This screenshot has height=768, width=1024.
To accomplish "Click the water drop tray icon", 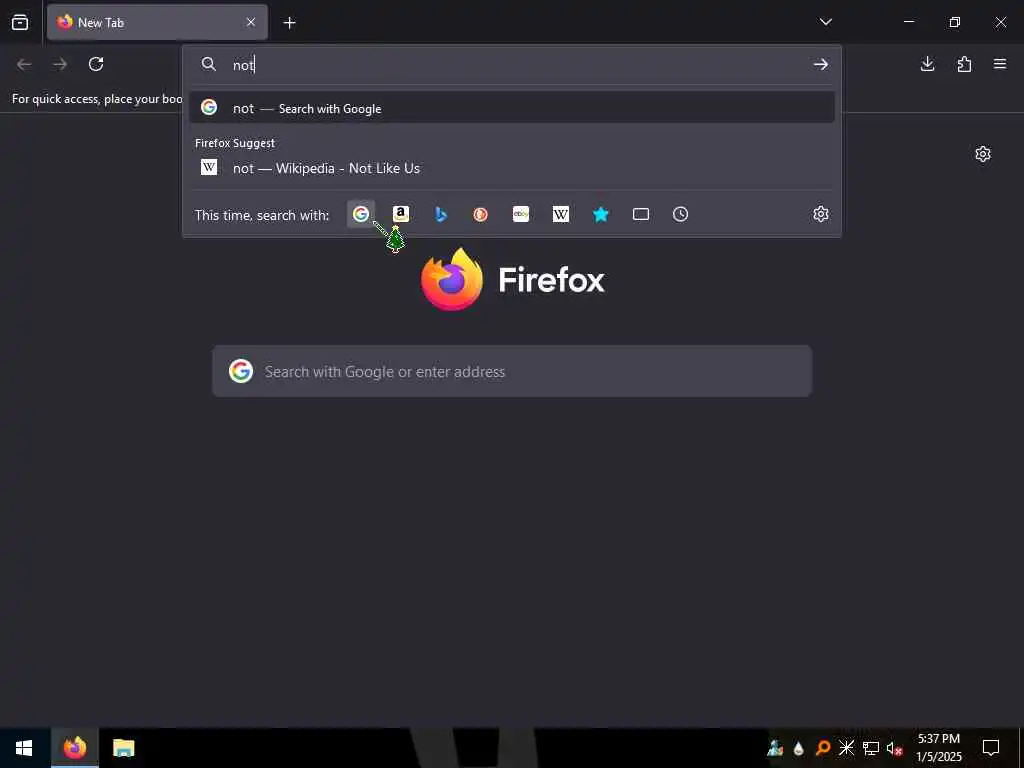I will tap(799, 748).
